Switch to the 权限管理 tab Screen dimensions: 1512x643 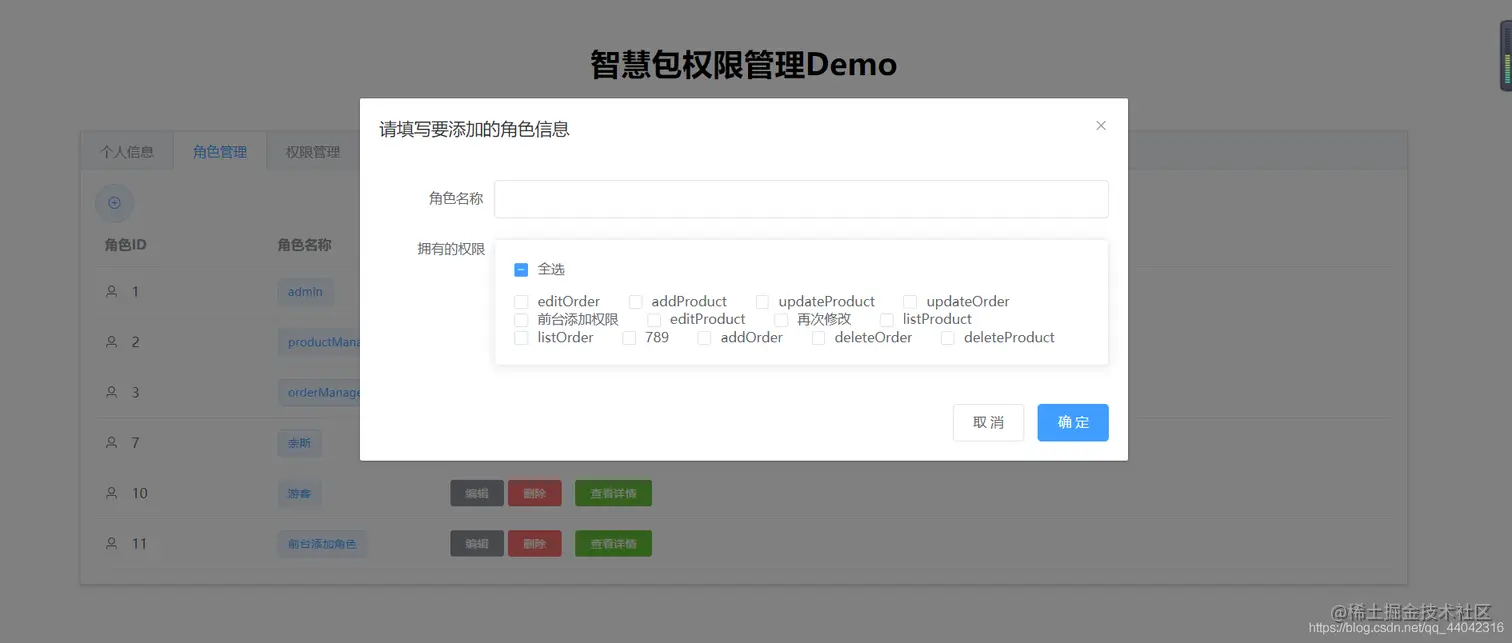pos(313,152)
